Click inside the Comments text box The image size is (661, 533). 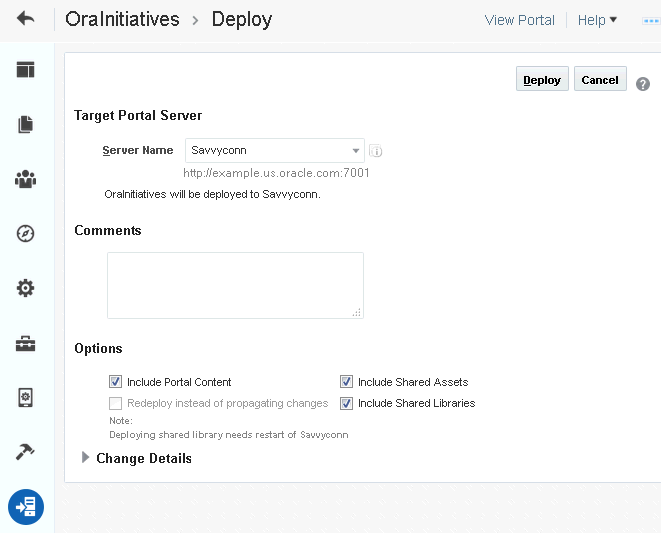click(x=235, y=285)
